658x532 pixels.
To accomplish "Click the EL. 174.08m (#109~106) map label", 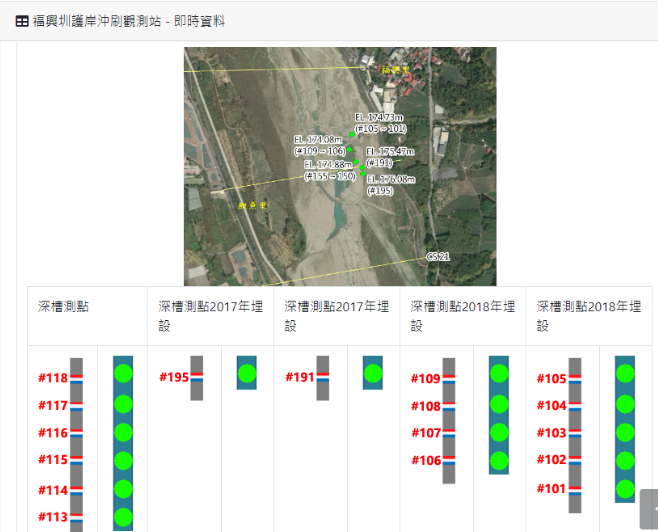I will (320, 145).
